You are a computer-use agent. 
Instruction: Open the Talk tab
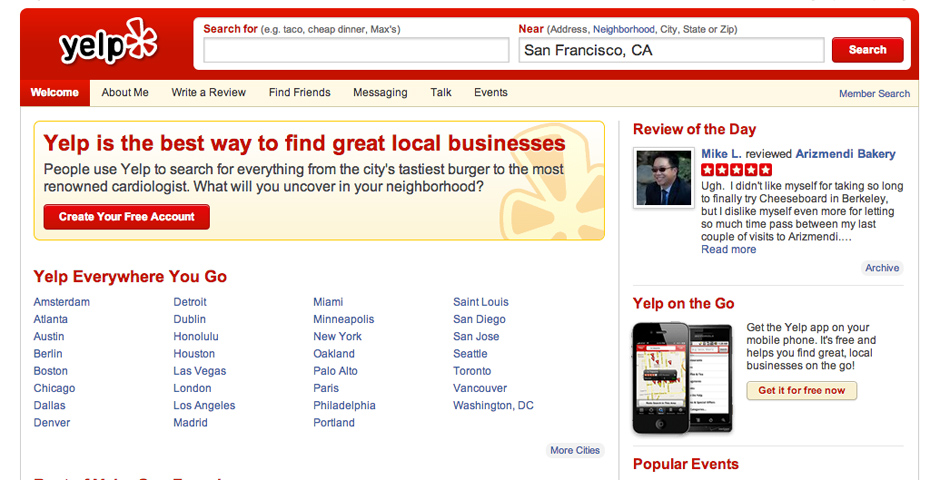click(x=441, y=92)
